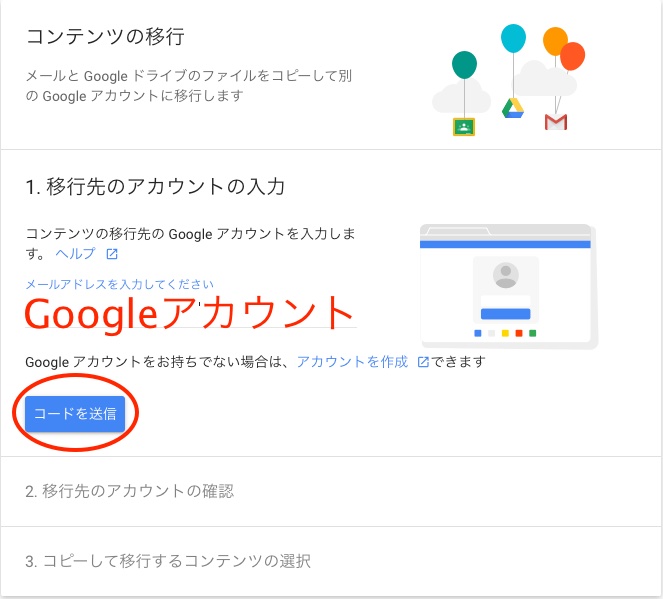Click the step 1 移行先のアカウントの入力 heading
663x599 pixels.
coord(155,186)
